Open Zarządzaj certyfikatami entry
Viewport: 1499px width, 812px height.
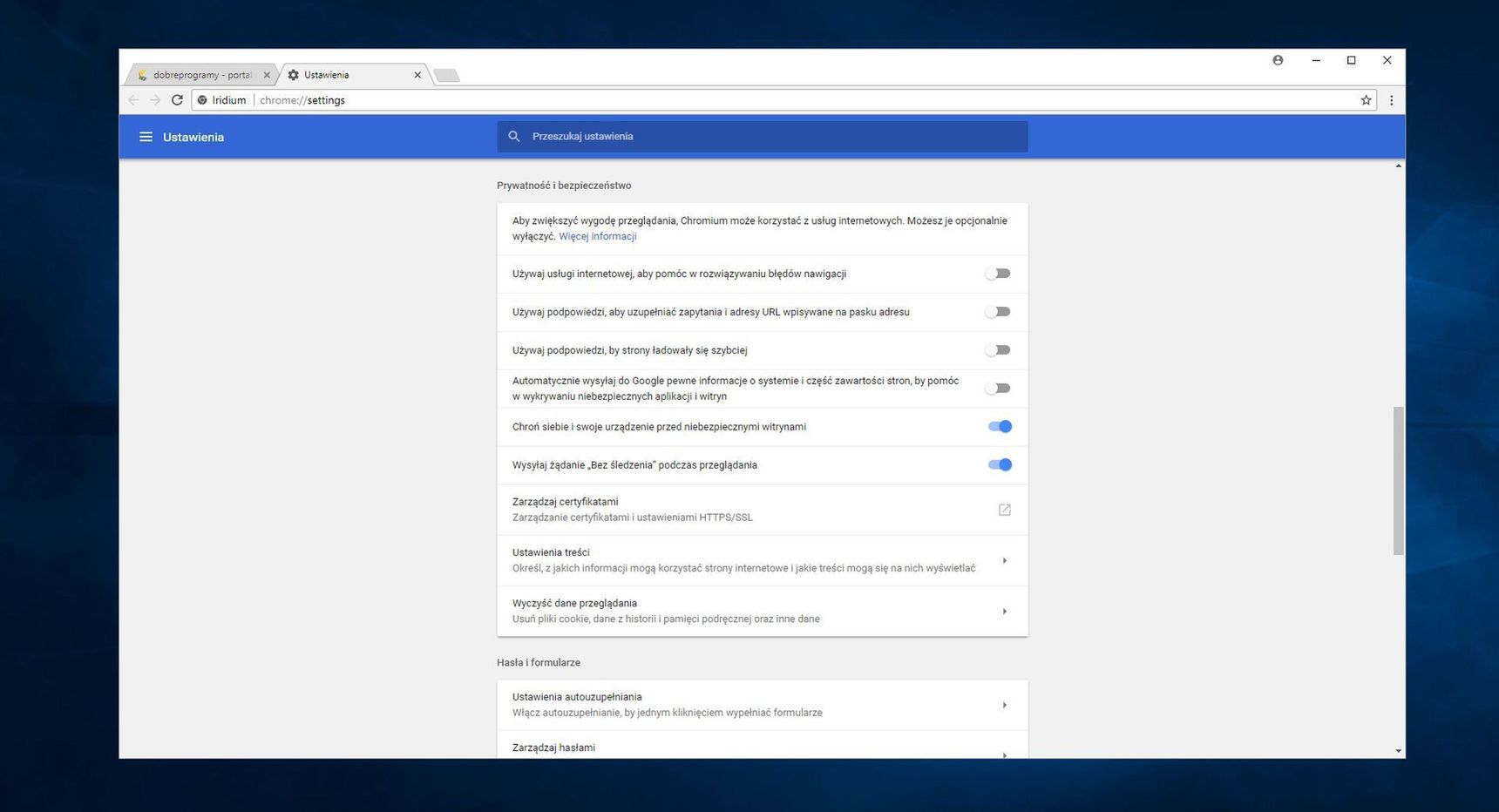tap(763, 510)
